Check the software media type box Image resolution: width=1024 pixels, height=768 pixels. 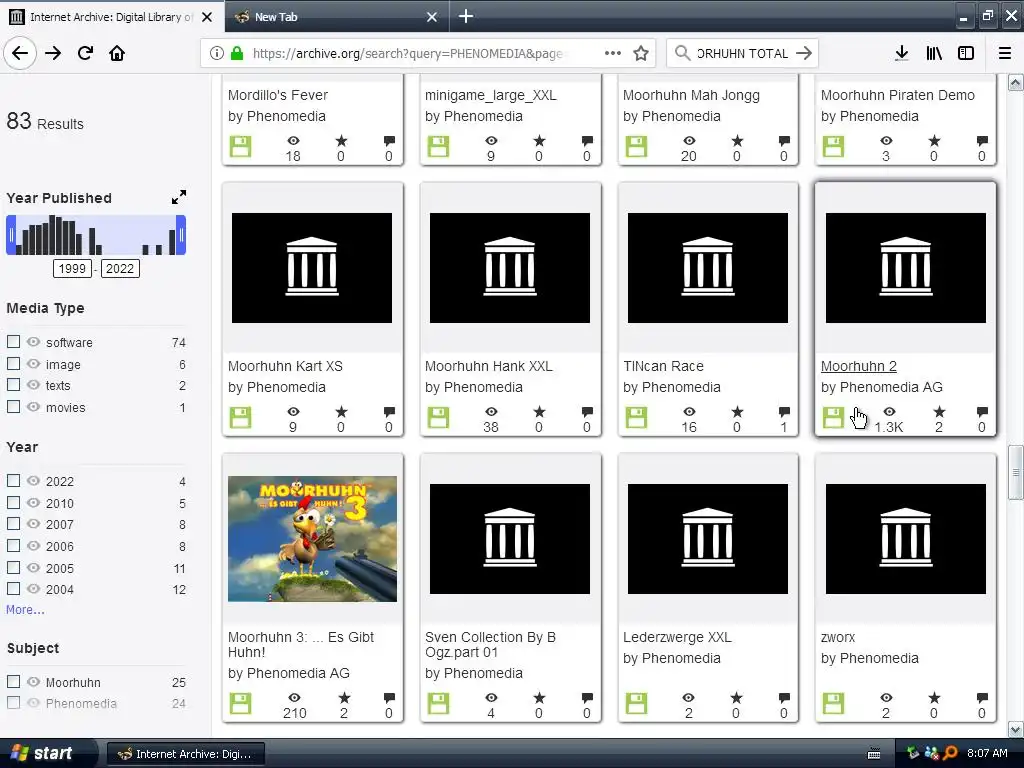13,342
